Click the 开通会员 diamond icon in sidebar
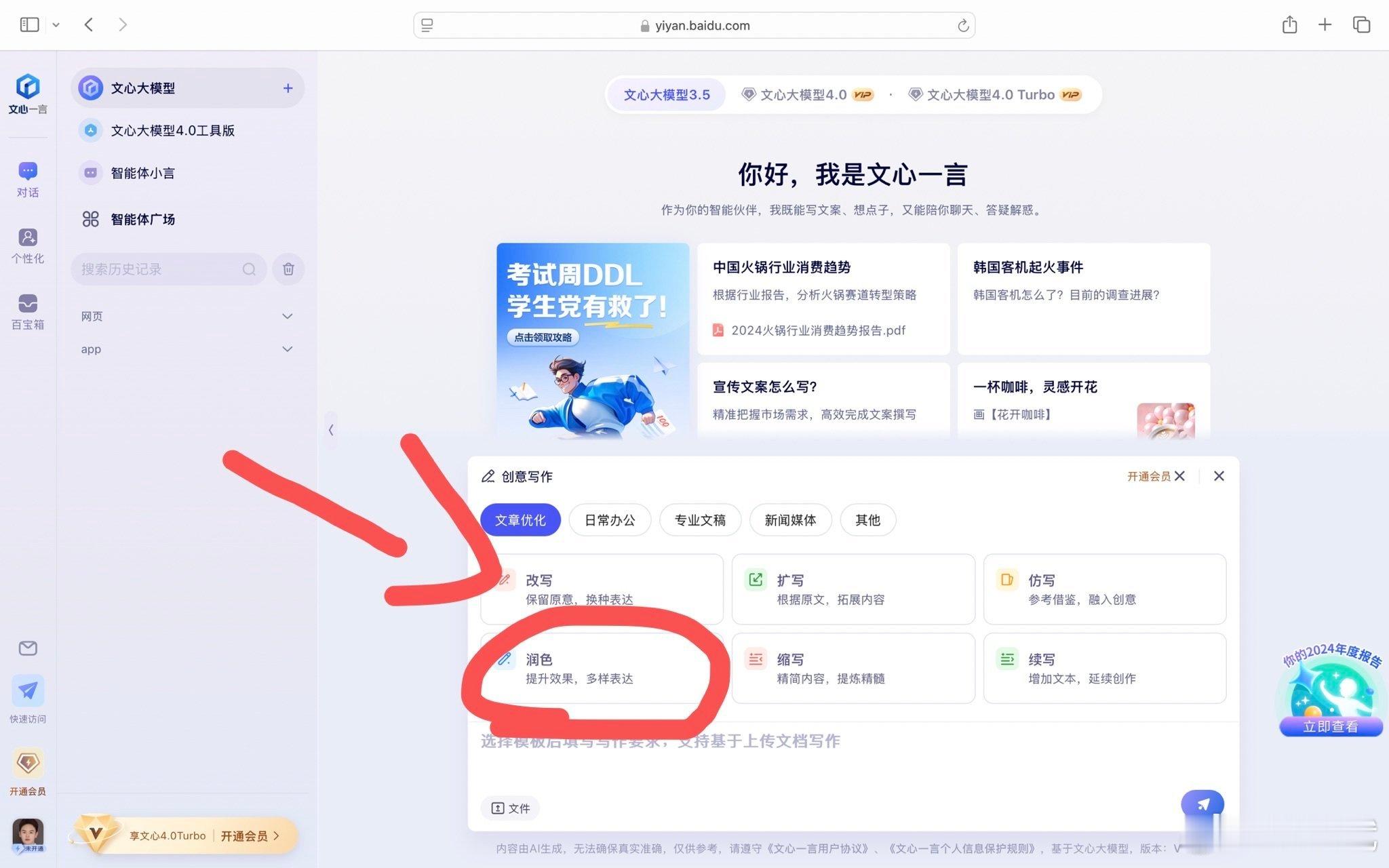 pos(28,764)
